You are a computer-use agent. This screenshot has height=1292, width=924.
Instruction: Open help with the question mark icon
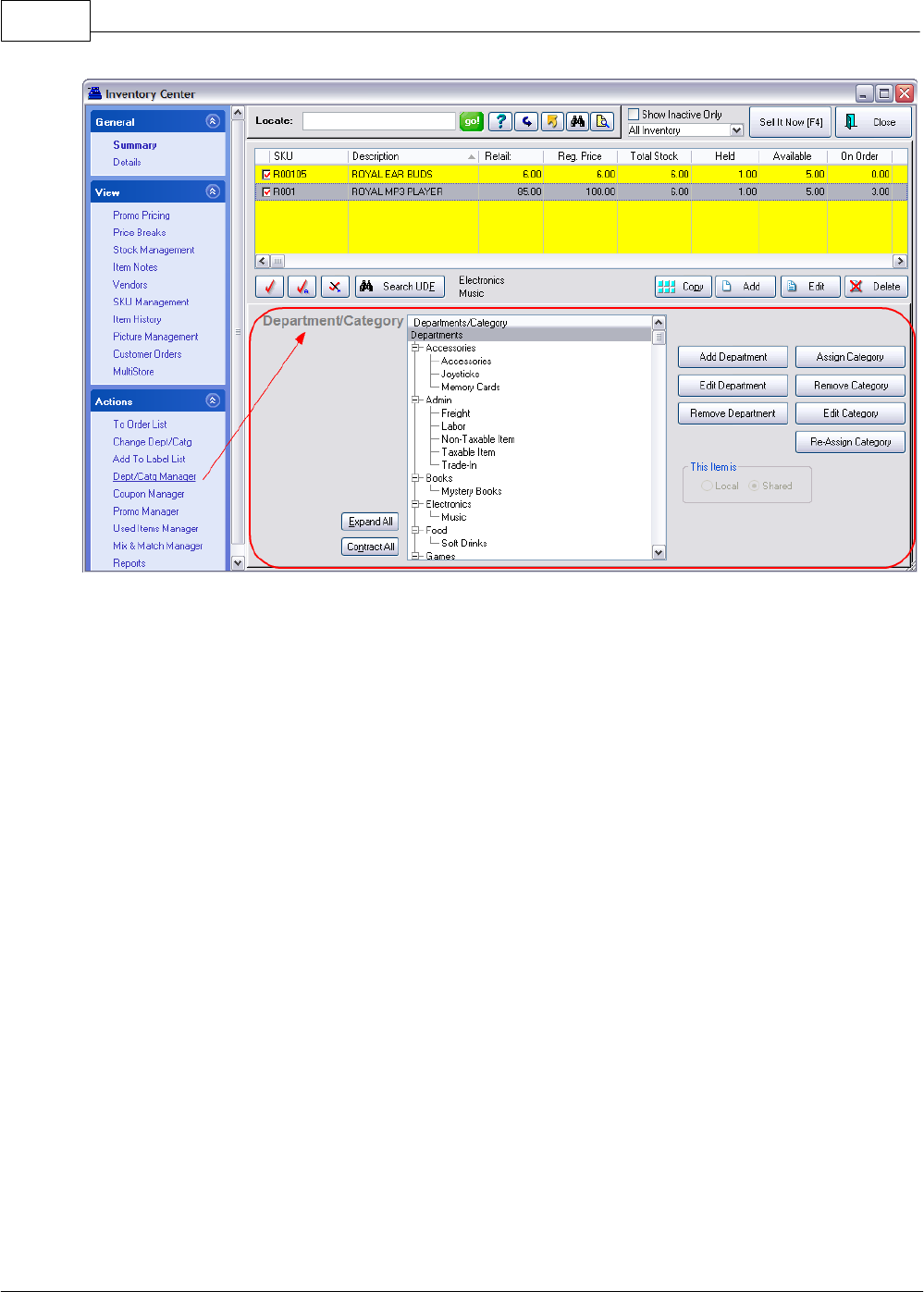pyautogui.click(x=500, y=121)
